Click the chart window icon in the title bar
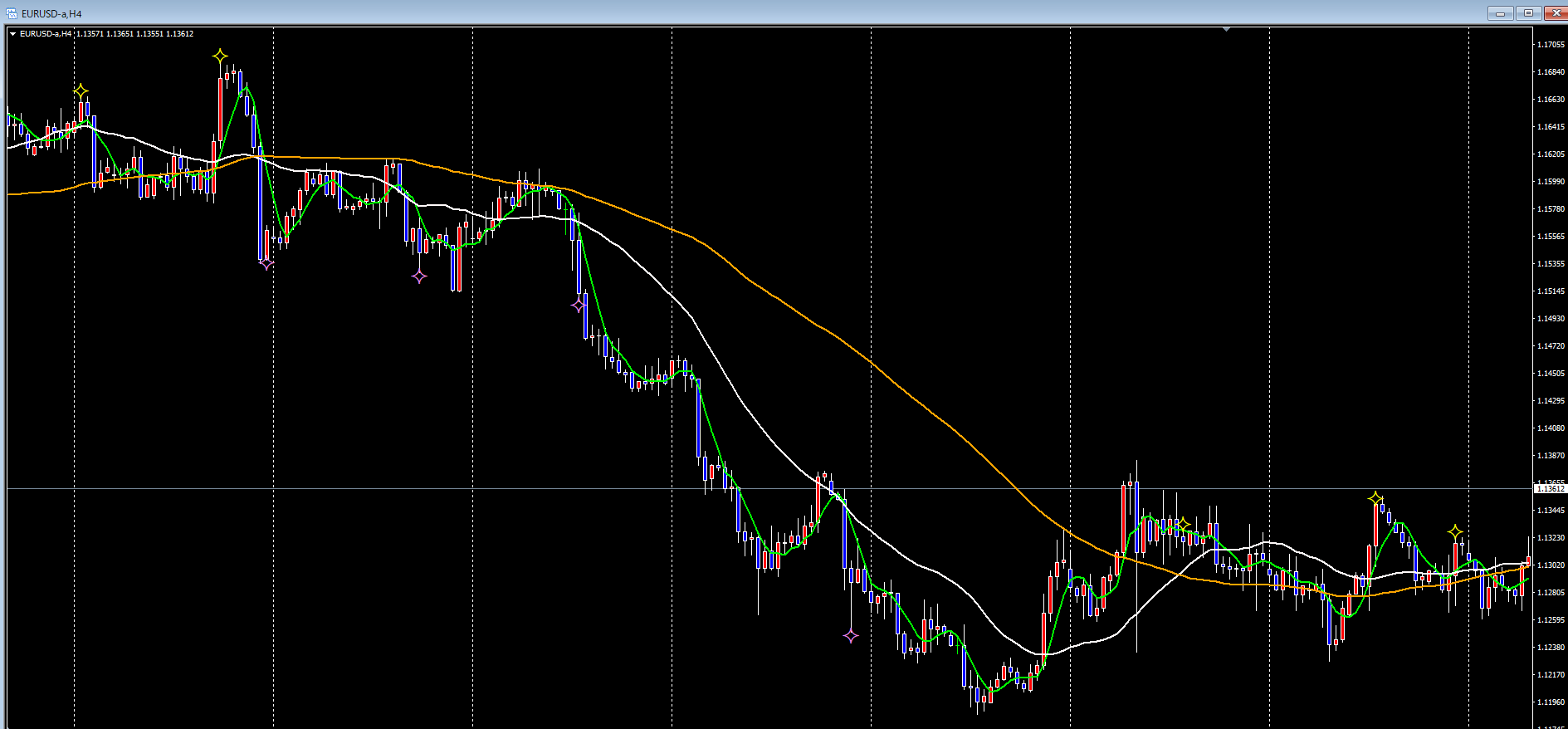The height and width of the screenshot is (729, 1568). coord(12,13)
